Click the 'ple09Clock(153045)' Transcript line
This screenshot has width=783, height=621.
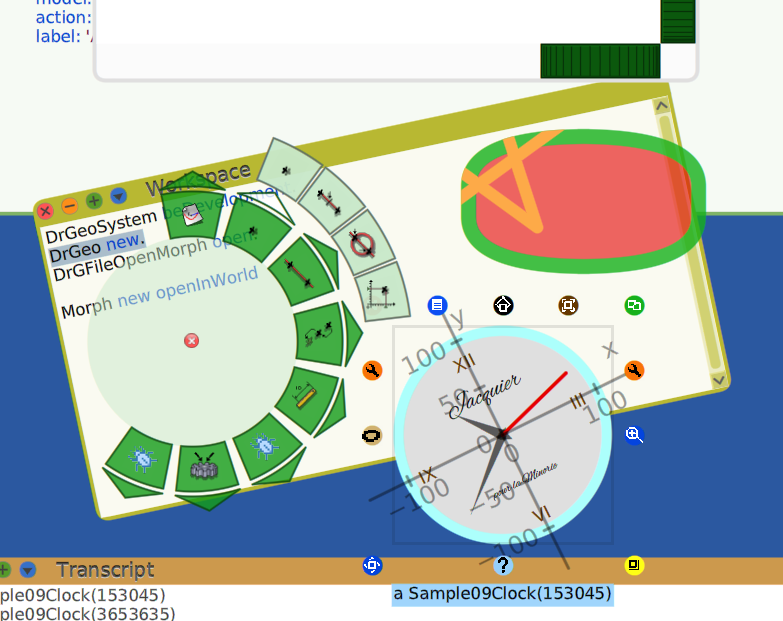coord(82,596)
